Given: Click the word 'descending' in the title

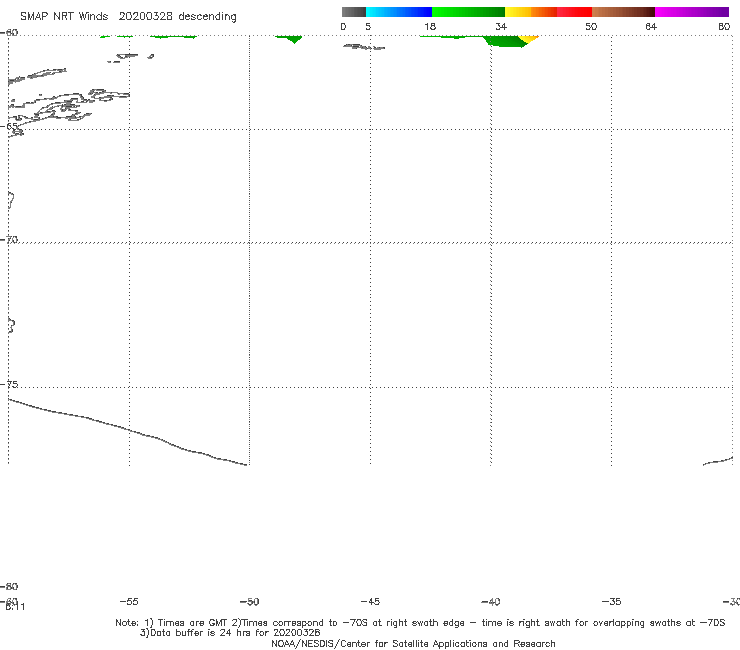Looking at the screenshot, I should coord(208,17).
